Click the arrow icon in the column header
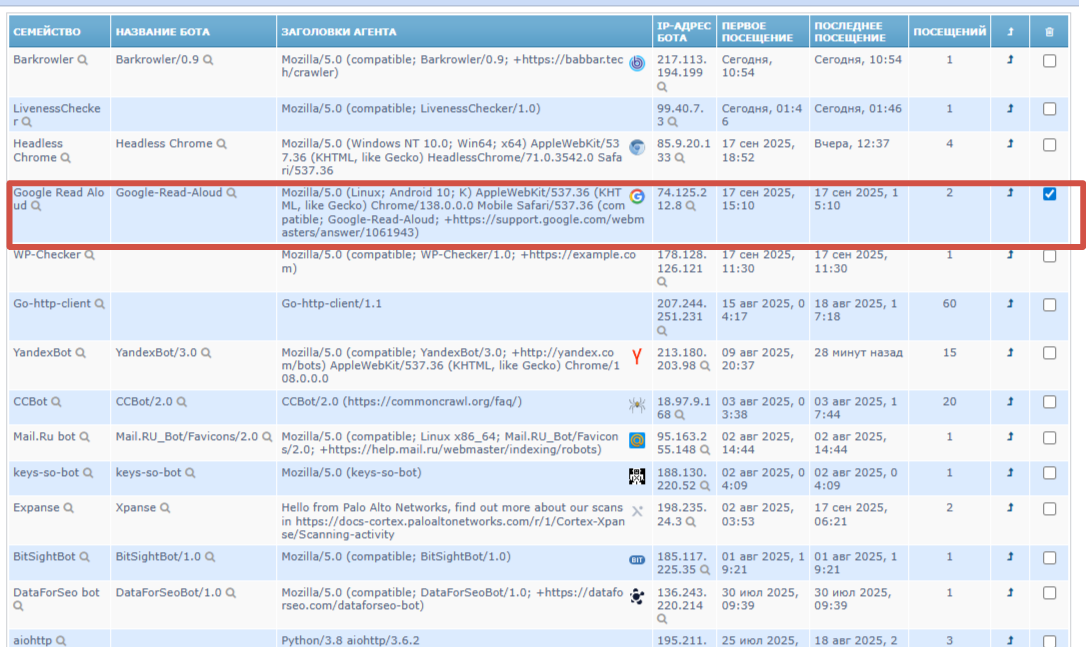The width and height of the screenshot is (1086, 647). point(1010,32)
